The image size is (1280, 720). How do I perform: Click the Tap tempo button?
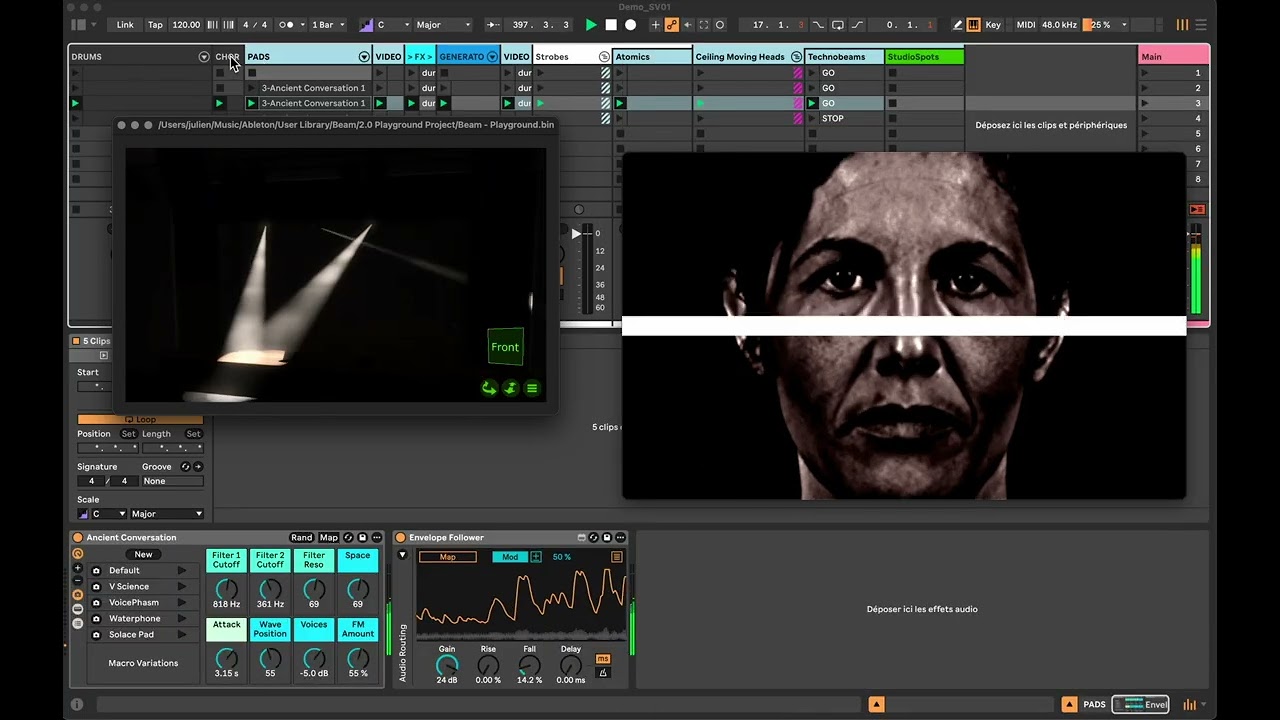click(155, 25)
